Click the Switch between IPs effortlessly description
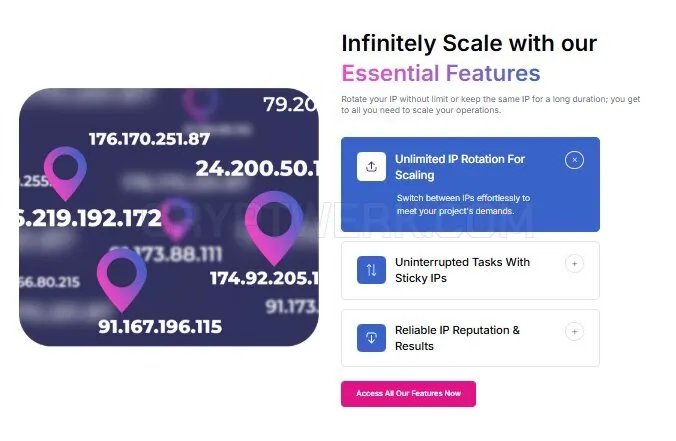676x441 pixels. pos(463,204)
